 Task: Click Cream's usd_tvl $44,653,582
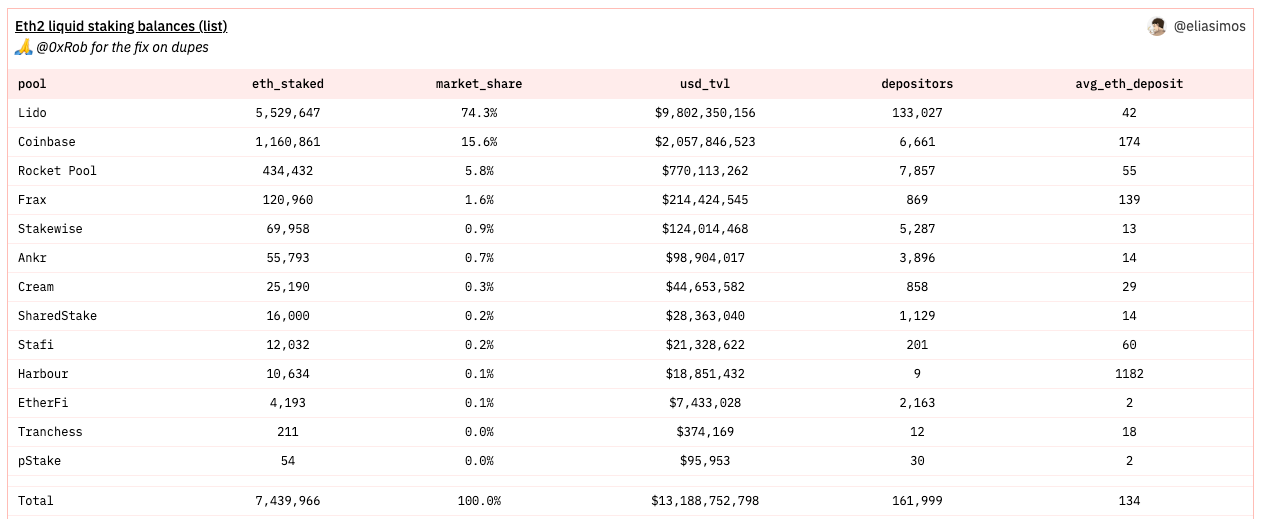pos(705,287)
